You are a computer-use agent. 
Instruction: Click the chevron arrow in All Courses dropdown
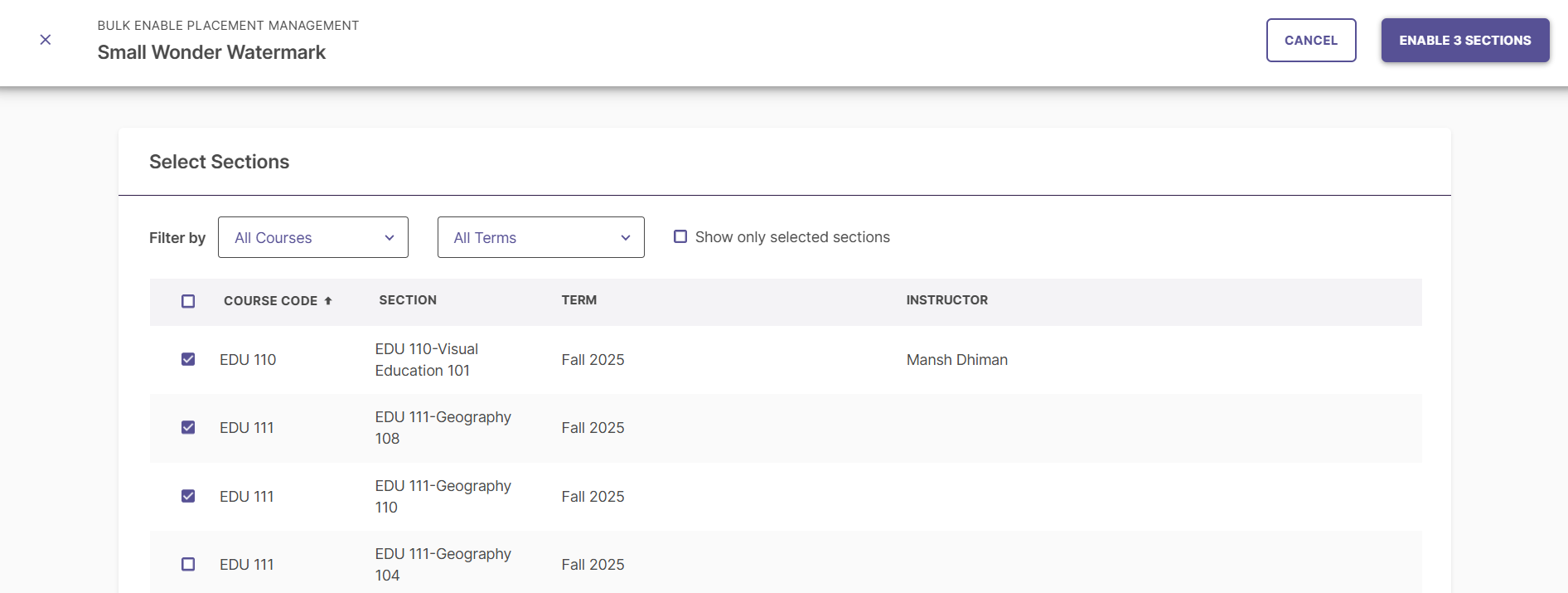coord(390,238)
